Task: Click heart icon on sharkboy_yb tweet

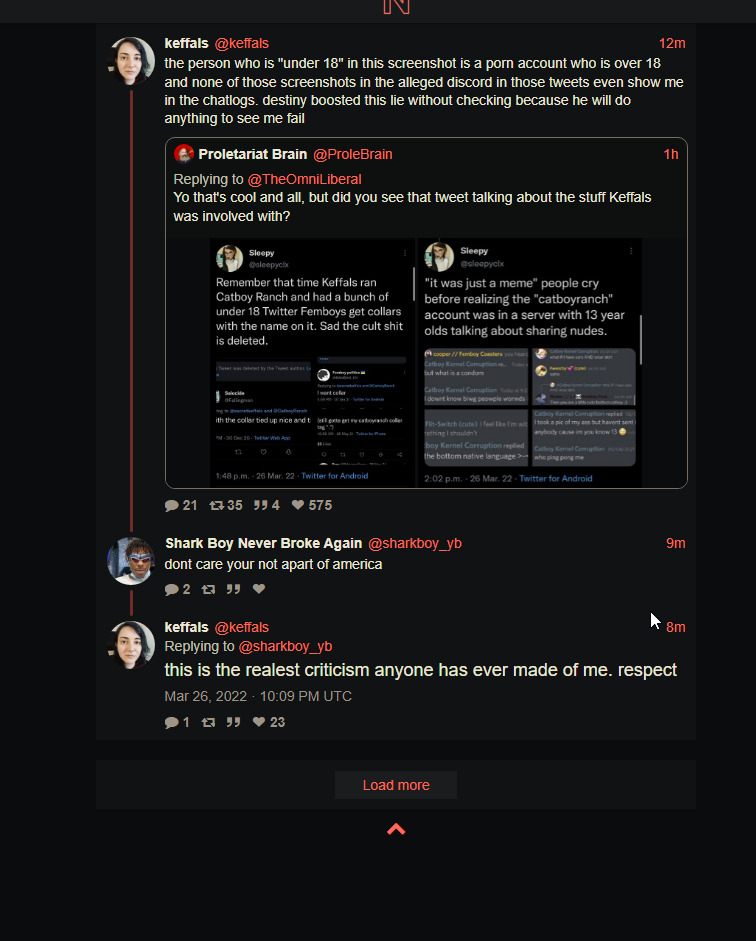Action: click(x=259, y=589)
